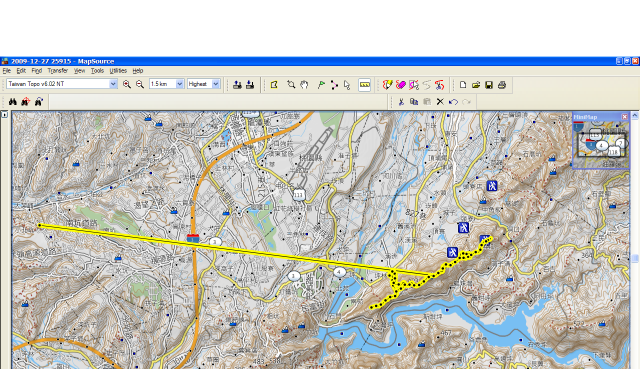Click the collapsed side panel handle at left
The width and height of the screenshot is (640, 369).
coord(4,115)
